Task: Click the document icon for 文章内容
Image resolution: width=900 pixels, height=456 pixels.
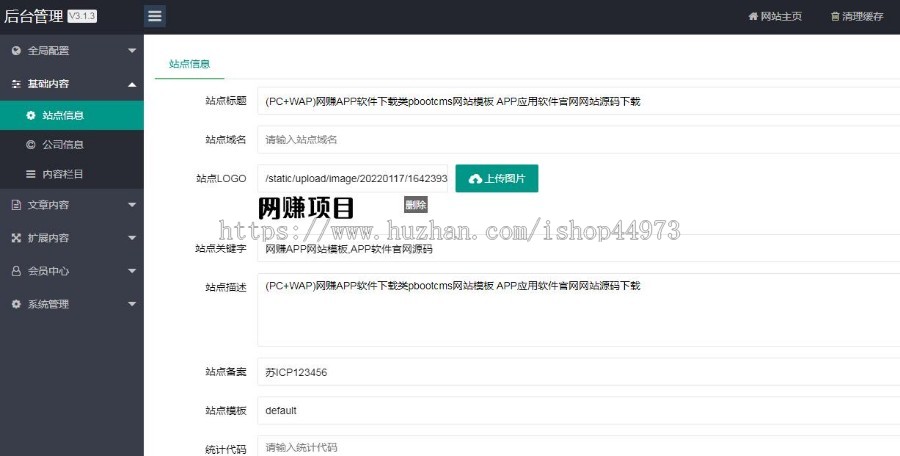Action: 16,205
